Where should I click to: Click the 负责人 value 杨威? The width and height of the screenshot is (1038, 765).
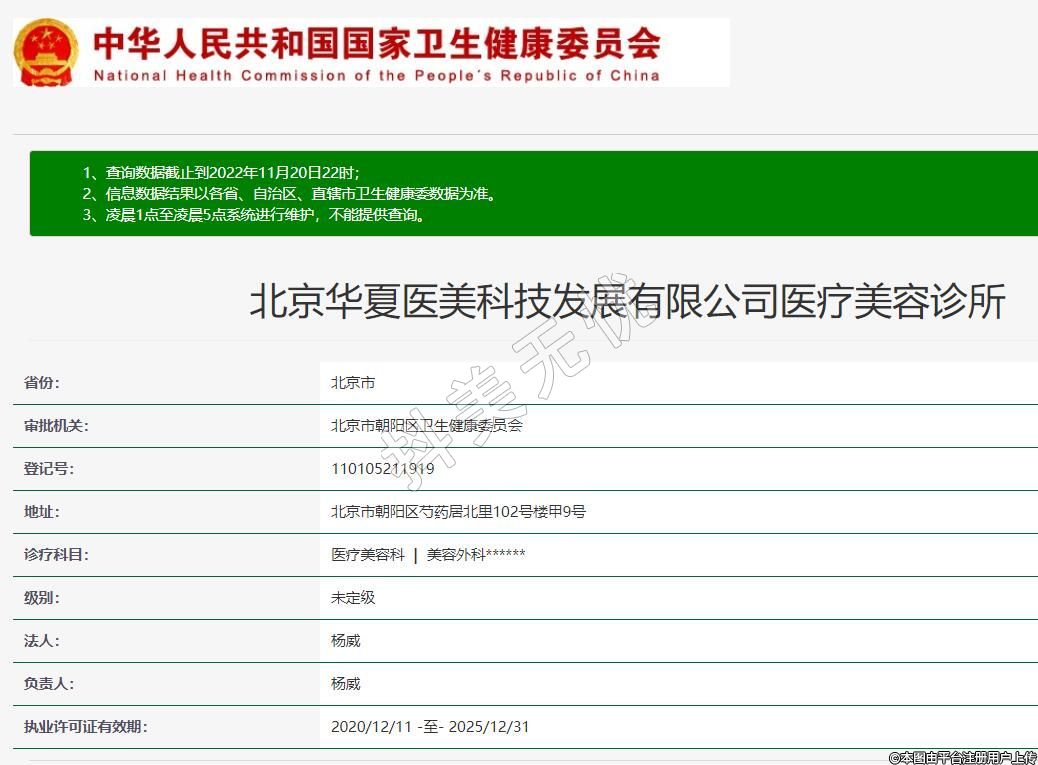coord(345,684)
